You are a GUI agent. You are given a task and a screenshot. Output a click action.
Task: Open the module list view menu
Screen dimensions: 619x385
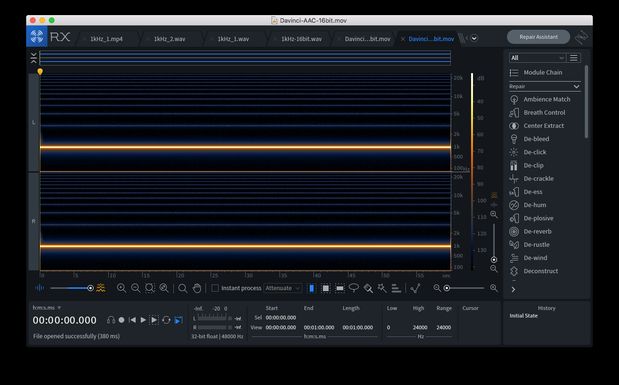574,58
